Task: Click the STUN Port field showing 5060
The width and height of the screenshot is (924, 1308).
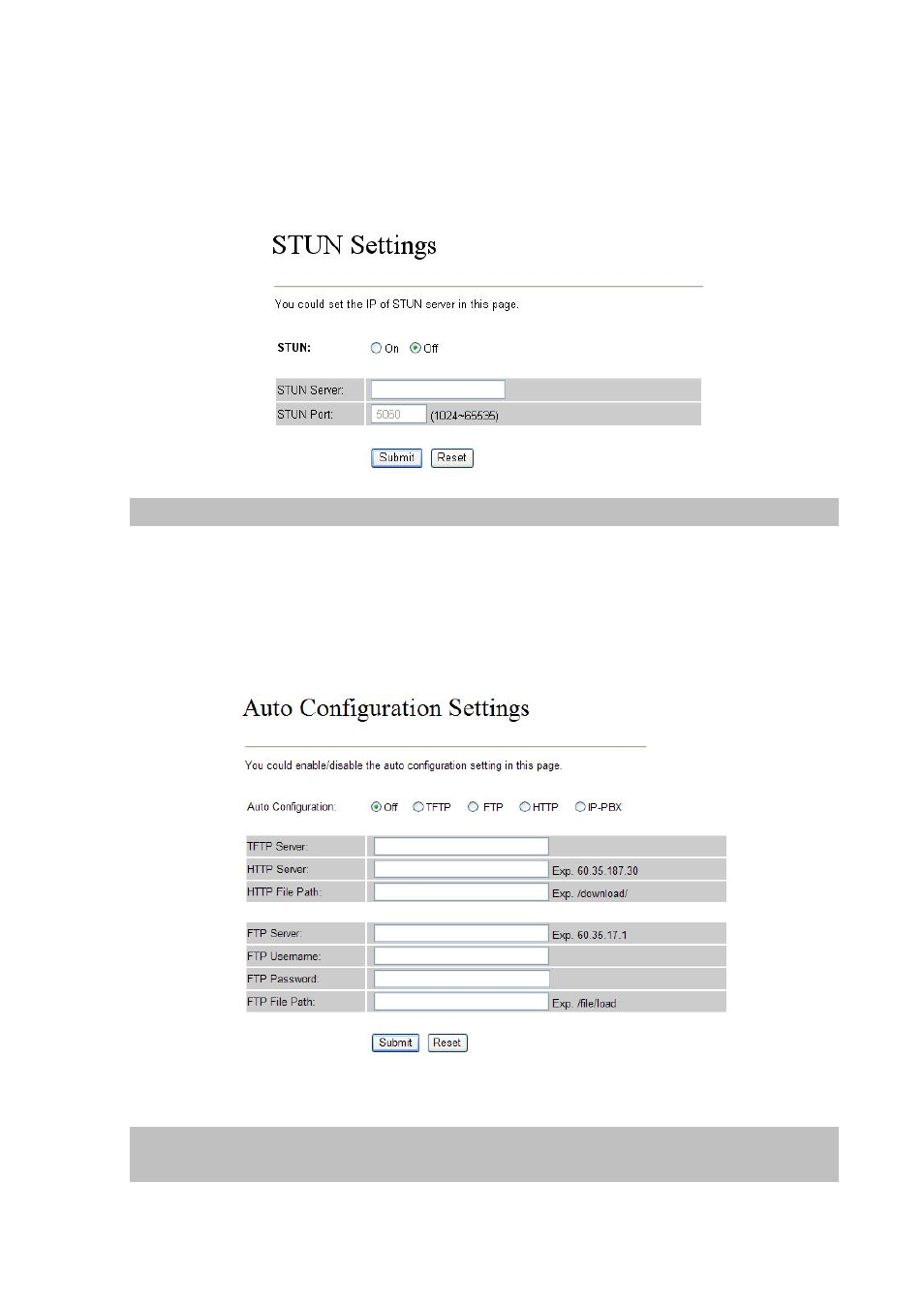Action: (x=399, y=414)
